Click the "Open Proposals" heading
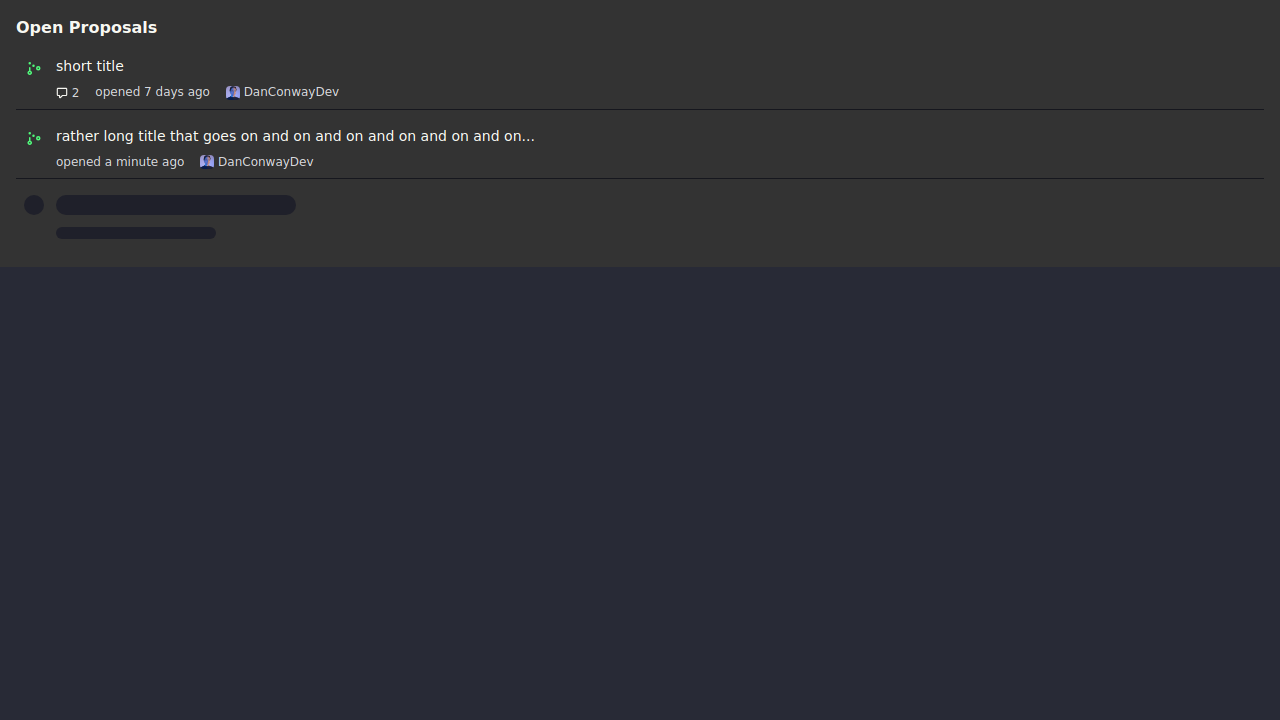 (x=86, y=27)
